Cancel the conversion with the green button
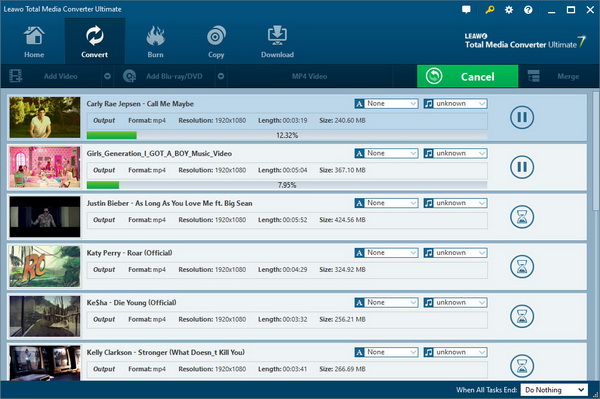This screenshot has width=600, height=399. (468, 76)
